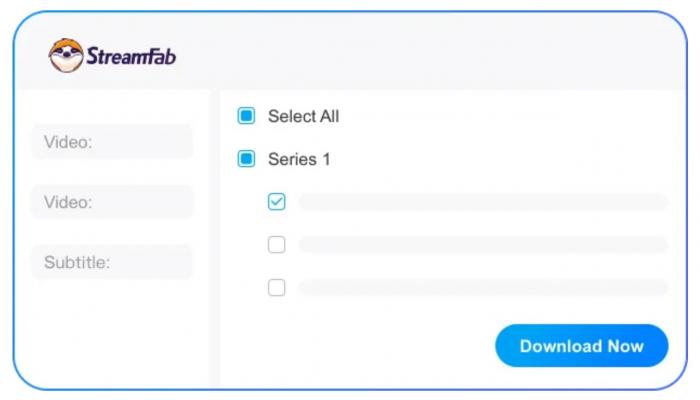Check the second episode checkbox
The height and width of the screenshot is (400, 700).
(x=276, y=244)
